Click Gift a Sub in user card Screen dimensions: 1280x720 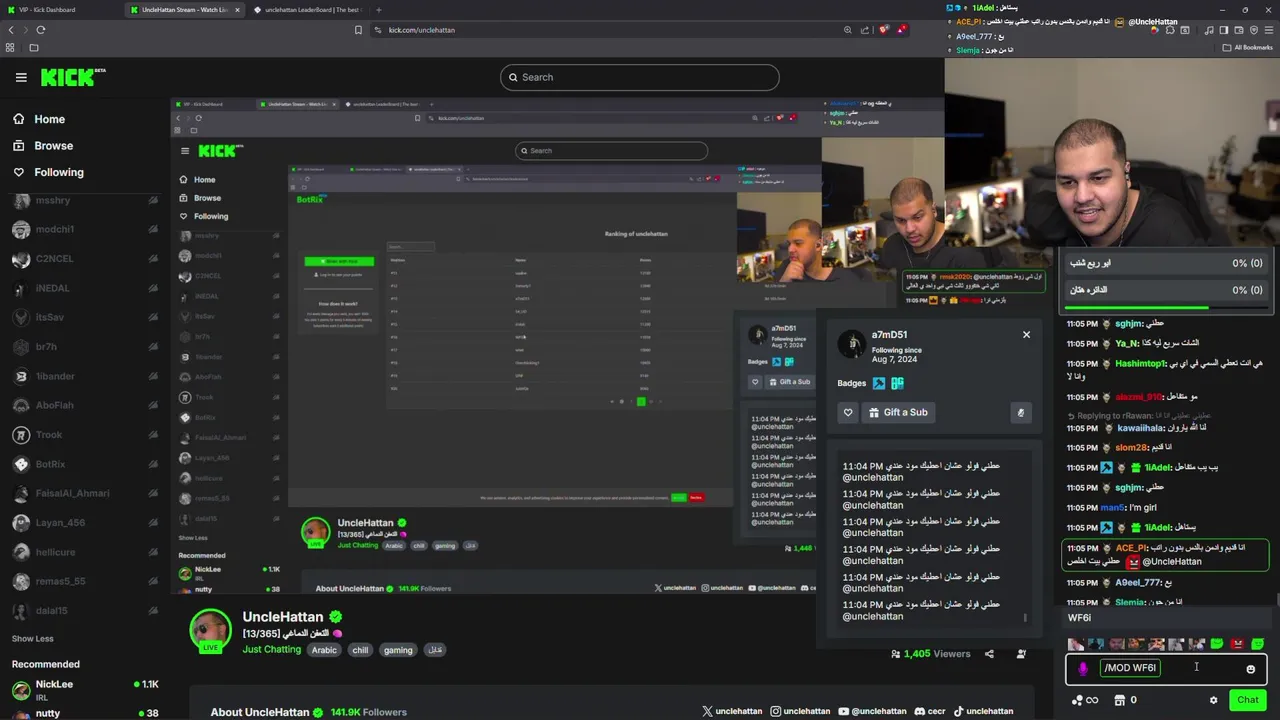pos(898,412)
